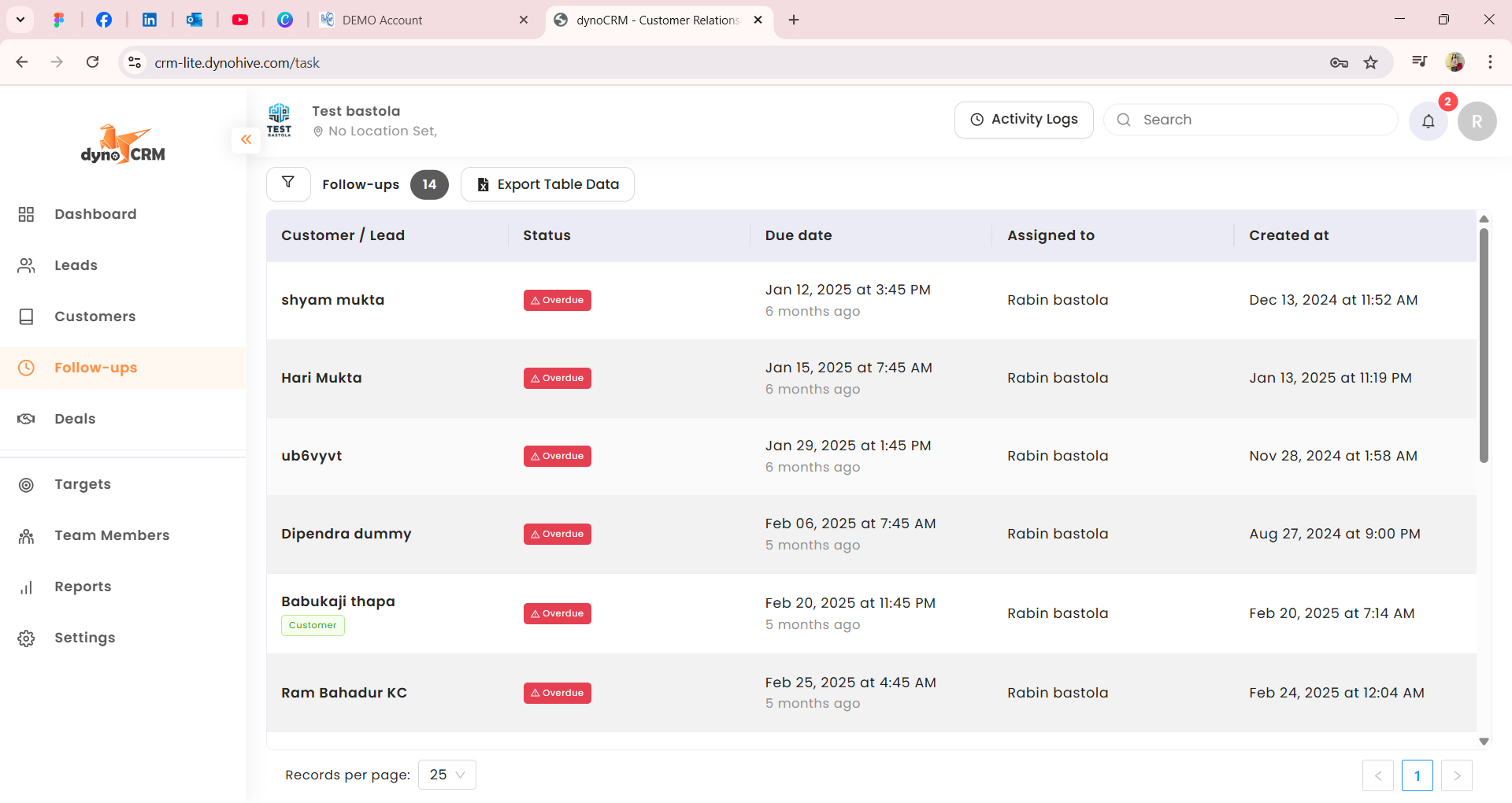Viewport: 1512px width, 803px height.
Task: Open the LinkedIn pinned tab
Action: click(x=149, y=20)
